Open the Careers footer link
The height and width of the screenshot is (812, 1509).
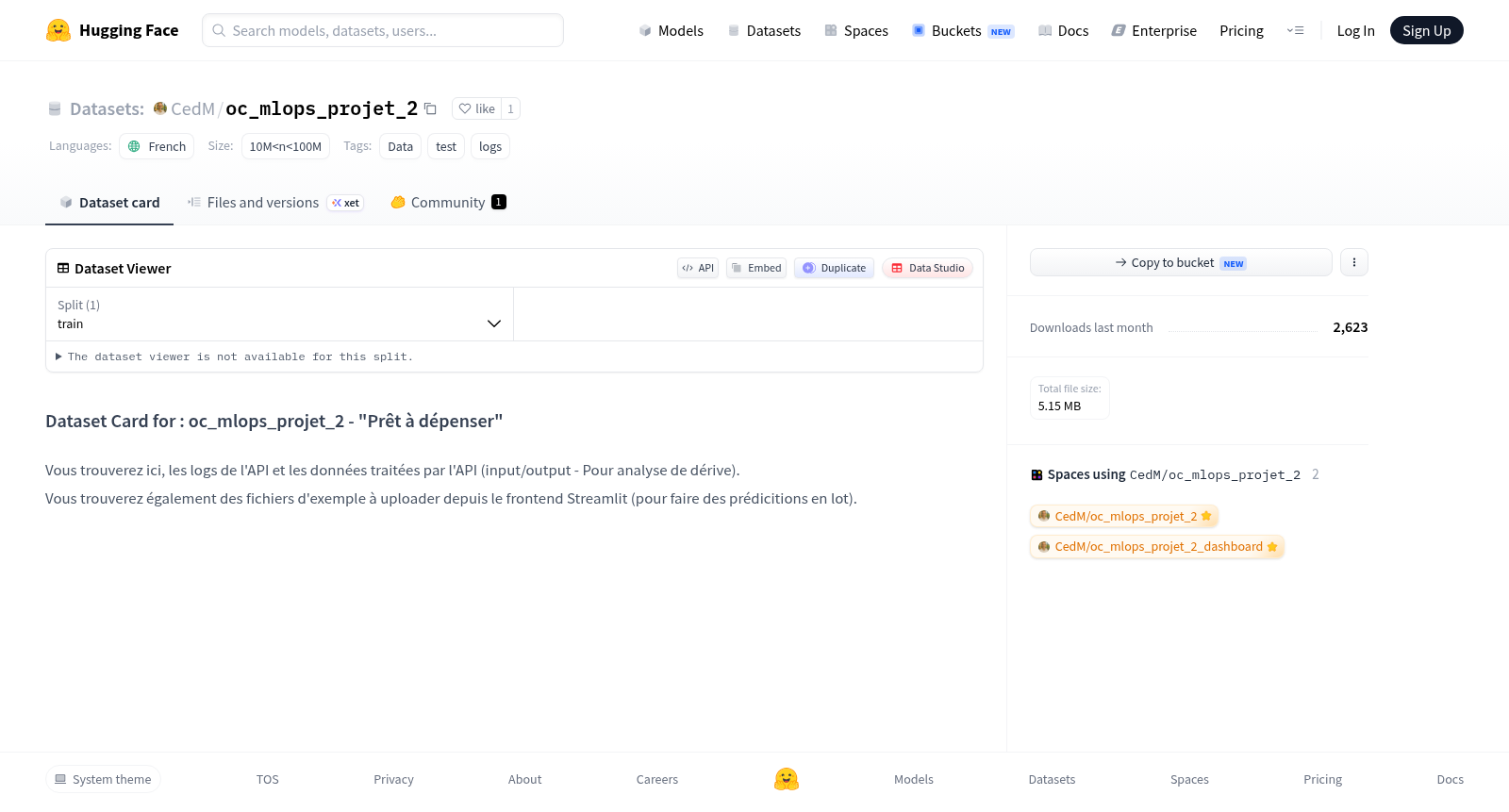(657, 779)
